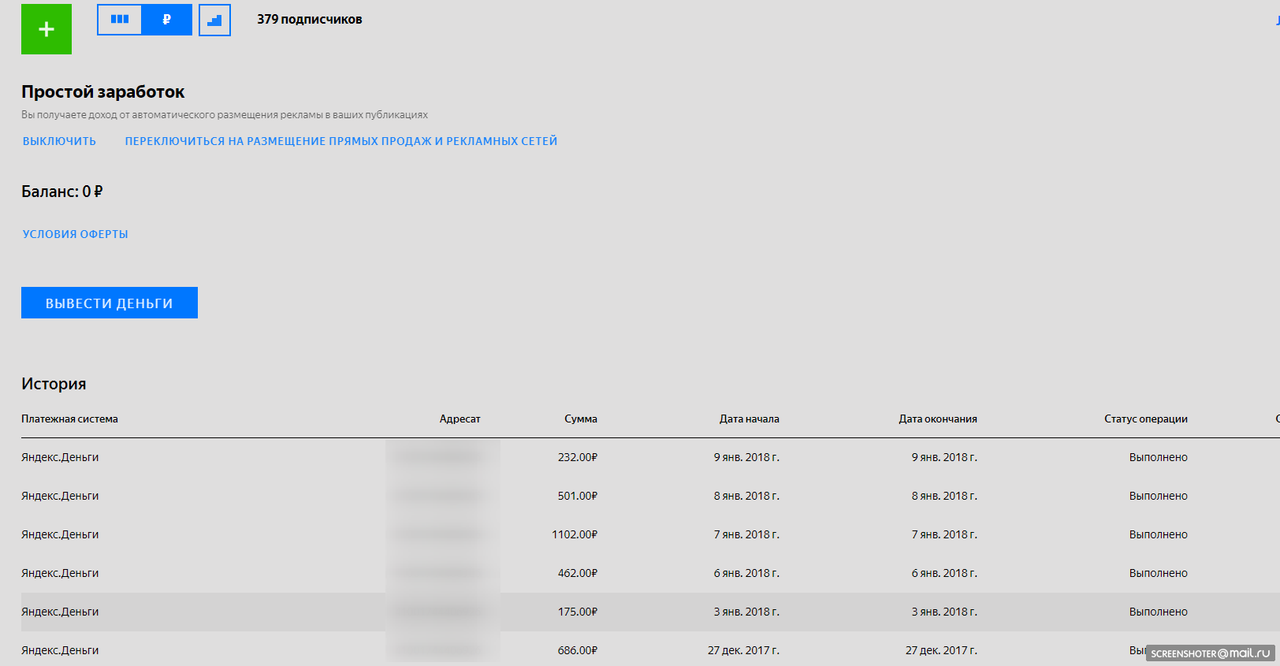Click the Дата окончания column header

[937, 419]
